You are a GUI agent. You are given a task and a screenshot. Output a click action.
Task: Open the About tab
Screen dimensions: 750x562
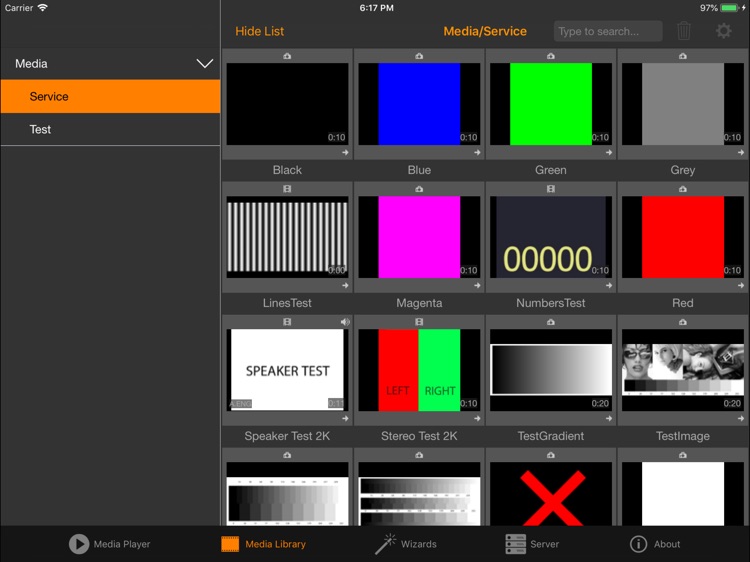[655, 544]
